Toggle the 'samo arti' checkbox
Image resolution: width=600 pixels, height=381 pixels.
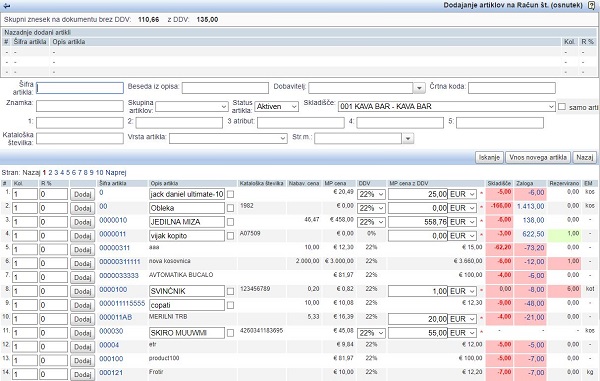562,107
